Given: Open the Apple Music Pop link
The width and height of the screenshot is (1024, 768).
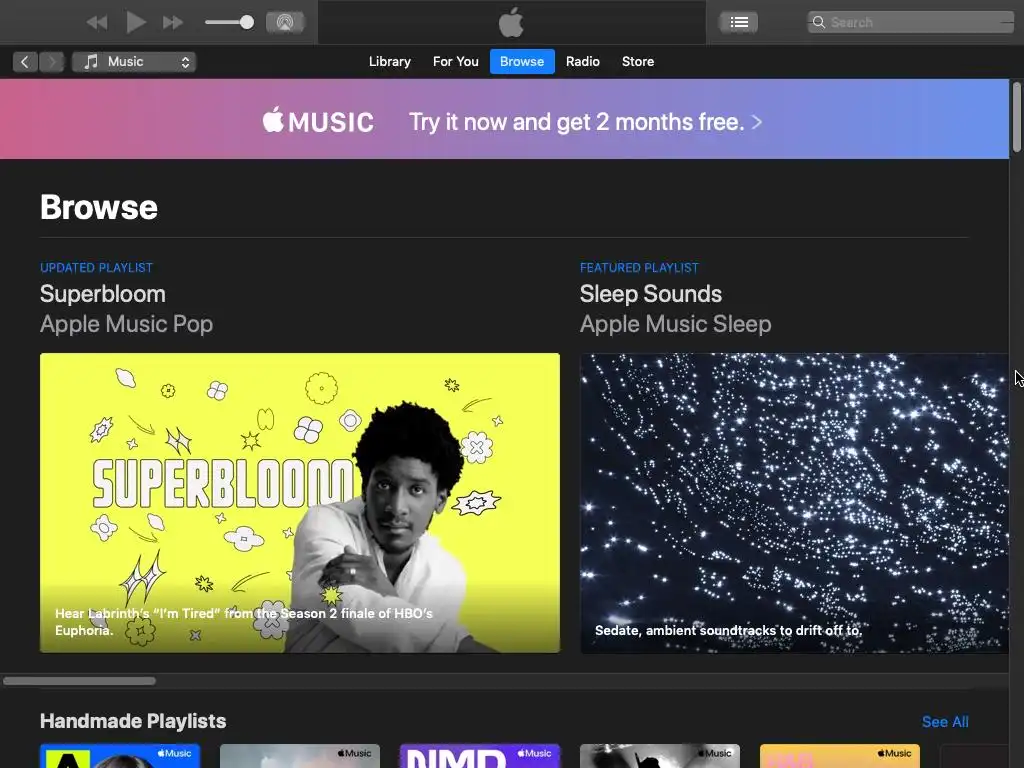Looking at the screenshot, I should tap(126, 324).
